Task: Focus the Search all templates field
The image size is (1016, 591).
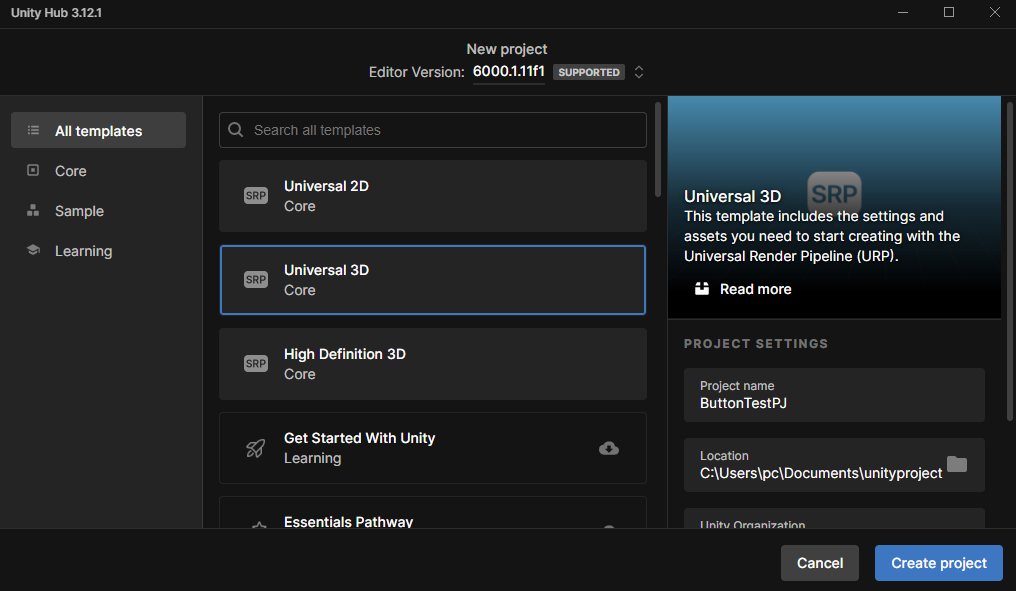Action: coord(433,130)
